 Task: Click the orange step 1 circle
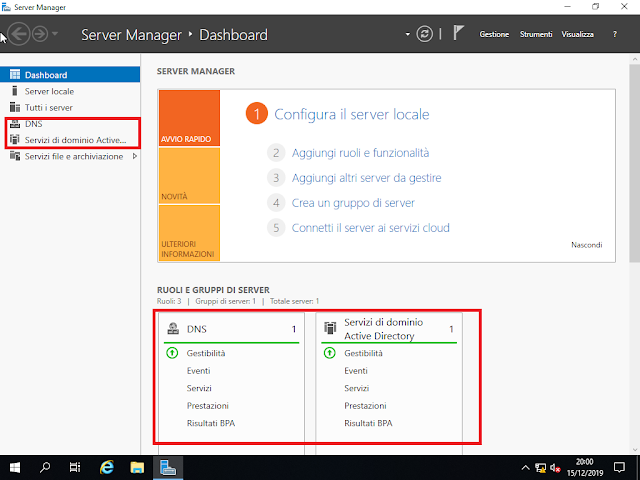(x=257, y=114)
